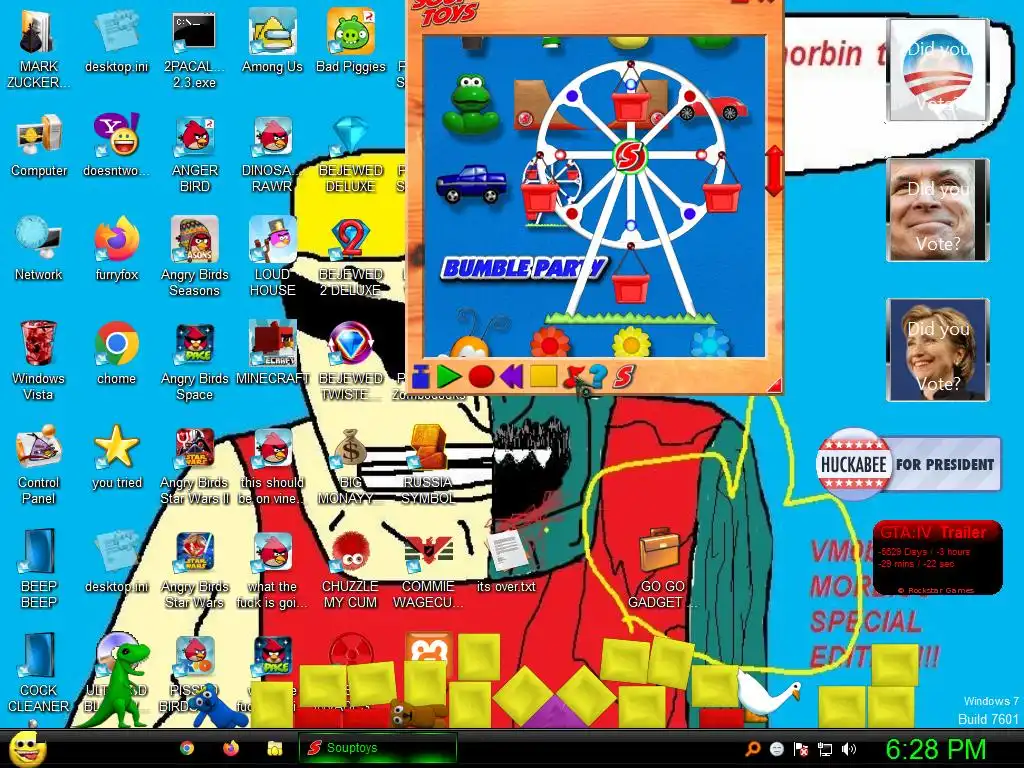Screen dimensions: 1024x768
Task: Open the doesntwo... Yahoo smiley icon
Action: click(116, 145)
